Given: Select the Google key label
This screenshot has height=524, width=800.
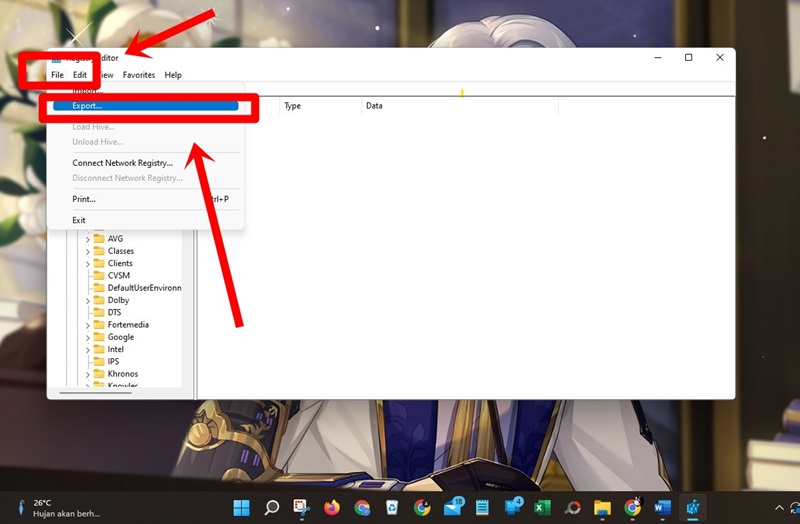Looking at the screenshot, I should tap(121, 337).
